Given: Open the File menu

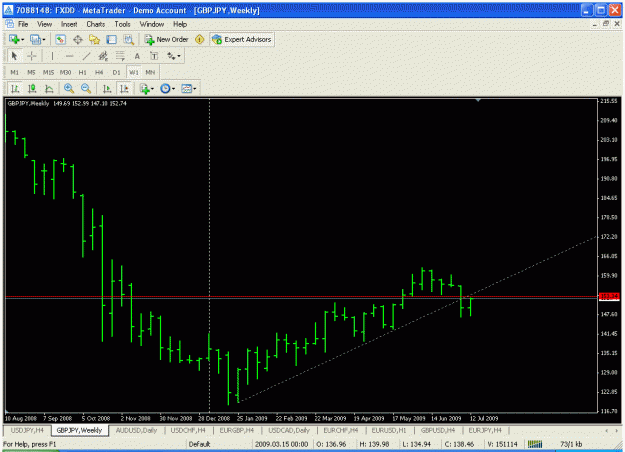Looking at the screenshot, I should (x=23, y=24).
